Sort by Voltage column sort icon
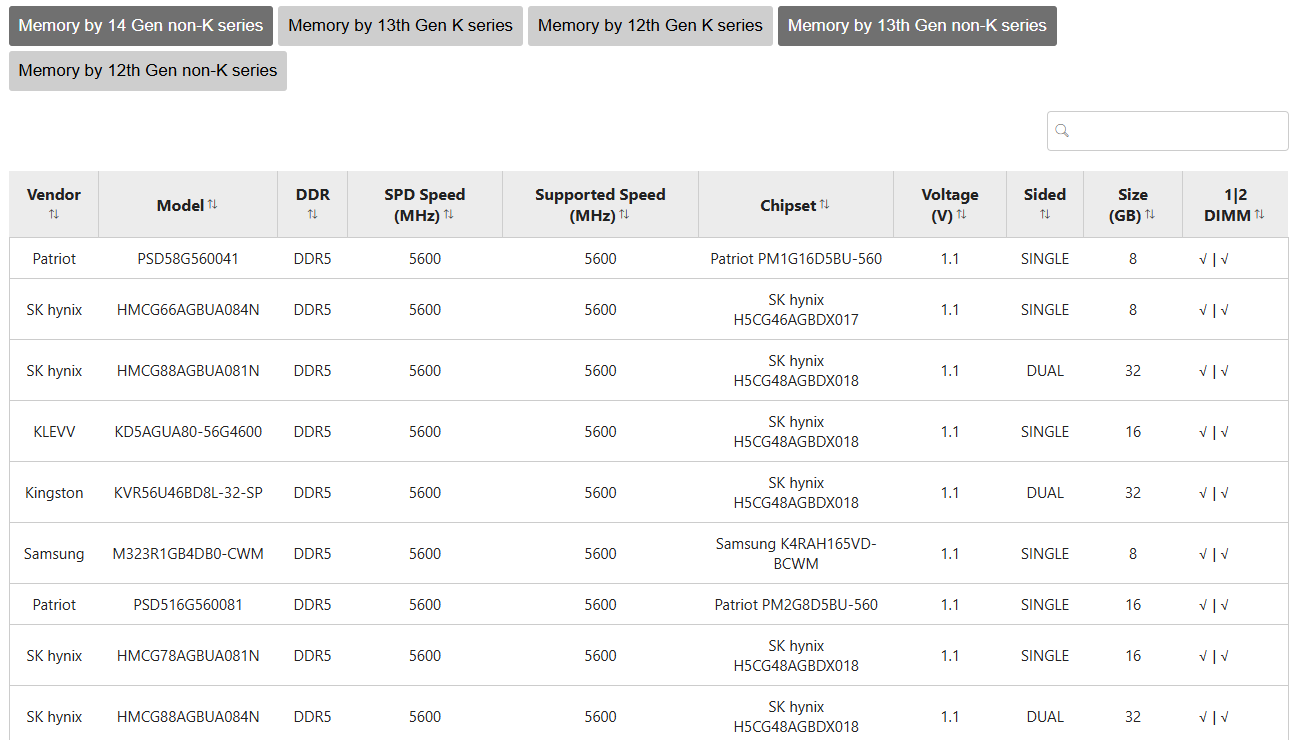 (961, 214)
